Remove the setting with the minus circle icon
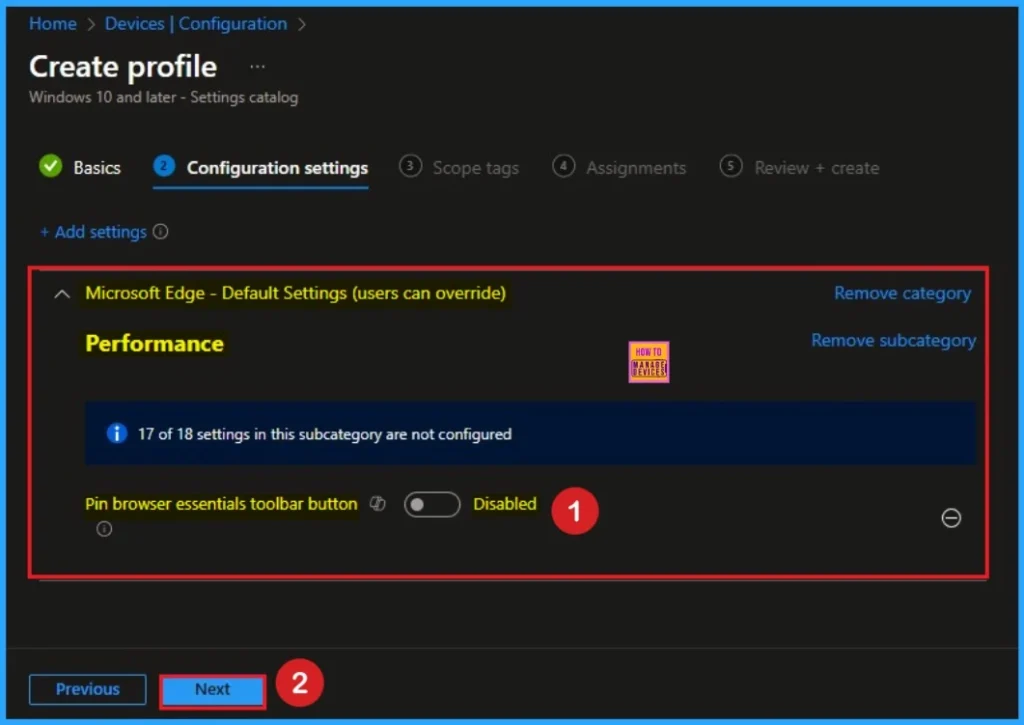This screenshot has height=725, width=1024. tap(951, 518)
